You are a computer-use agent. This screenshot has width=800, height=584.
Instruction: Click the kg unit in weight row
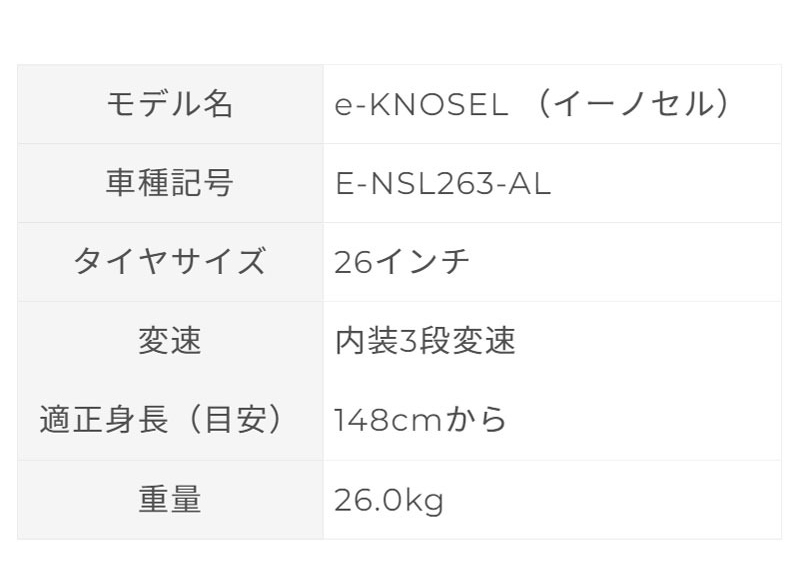point(424,500)
